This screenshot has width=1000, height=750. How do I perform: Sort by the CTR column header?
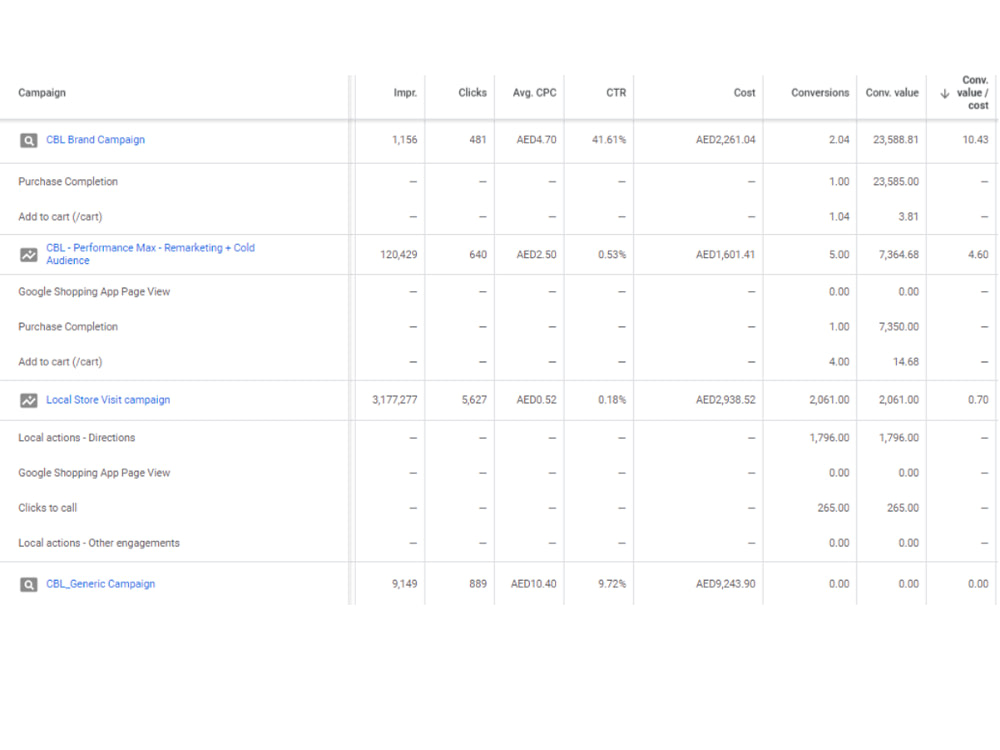click(616, 92)
